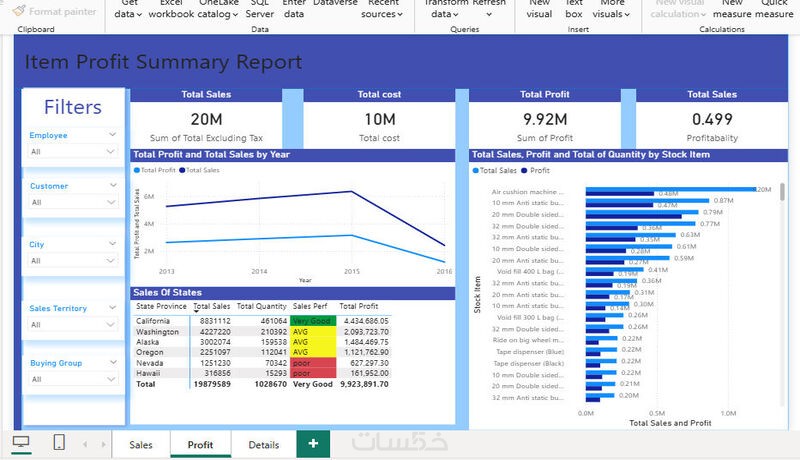Click the Total Sales legend marker in line chart
Viewport: 800px width, 460px height.
coord(182,170)
